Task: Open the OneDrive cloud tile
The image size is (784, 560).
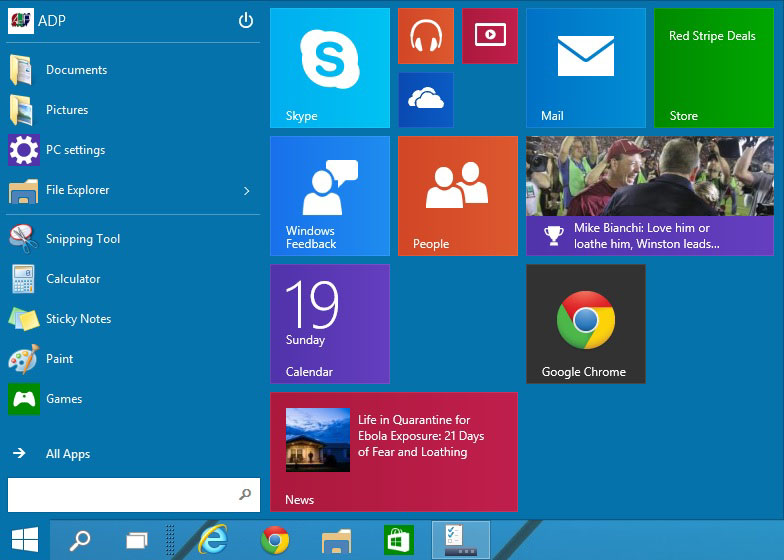Action: click(426, 100)
